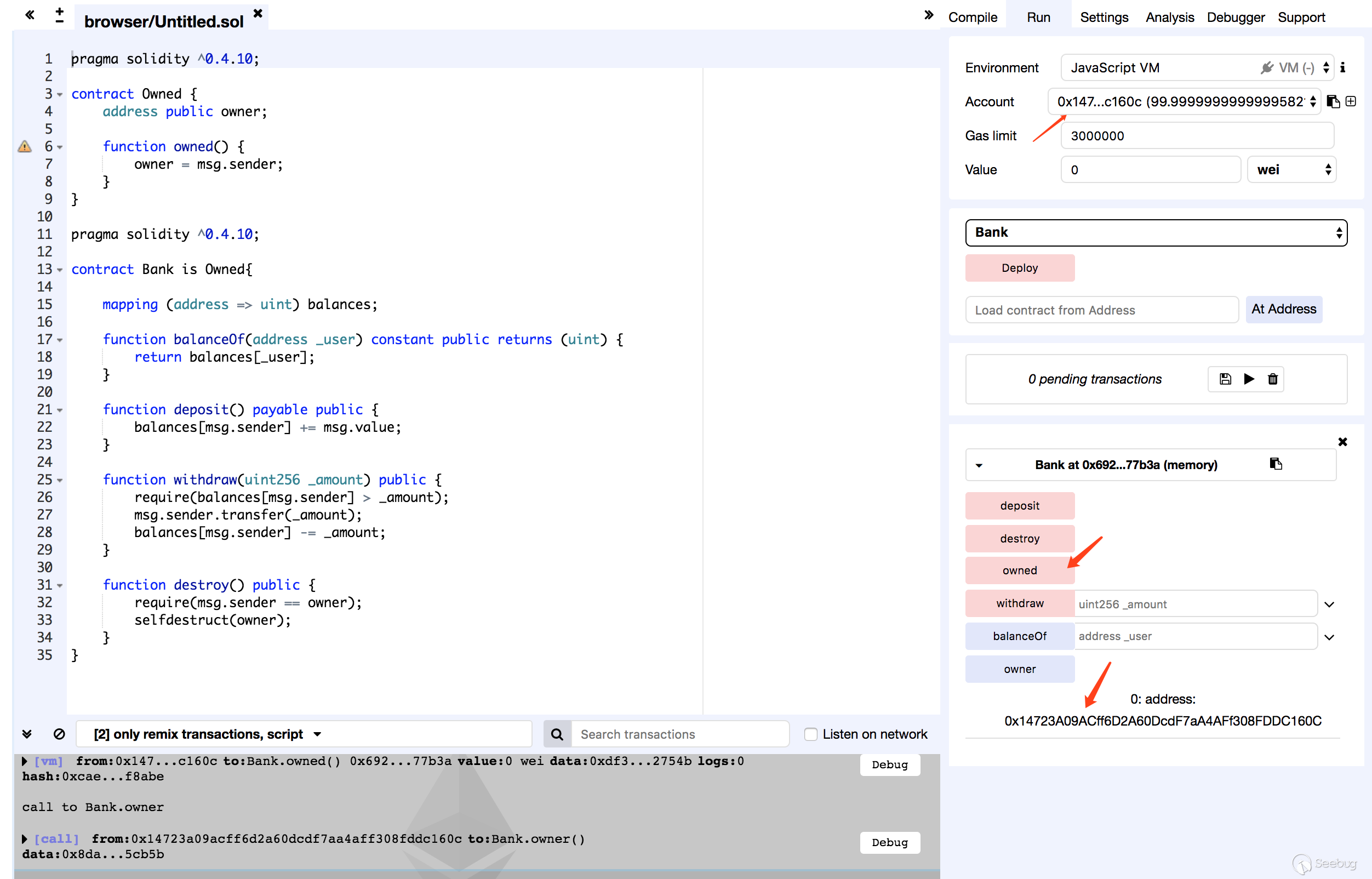Click the At Address button
This screenshot has height=879, width=1372.
point(1284,310)
